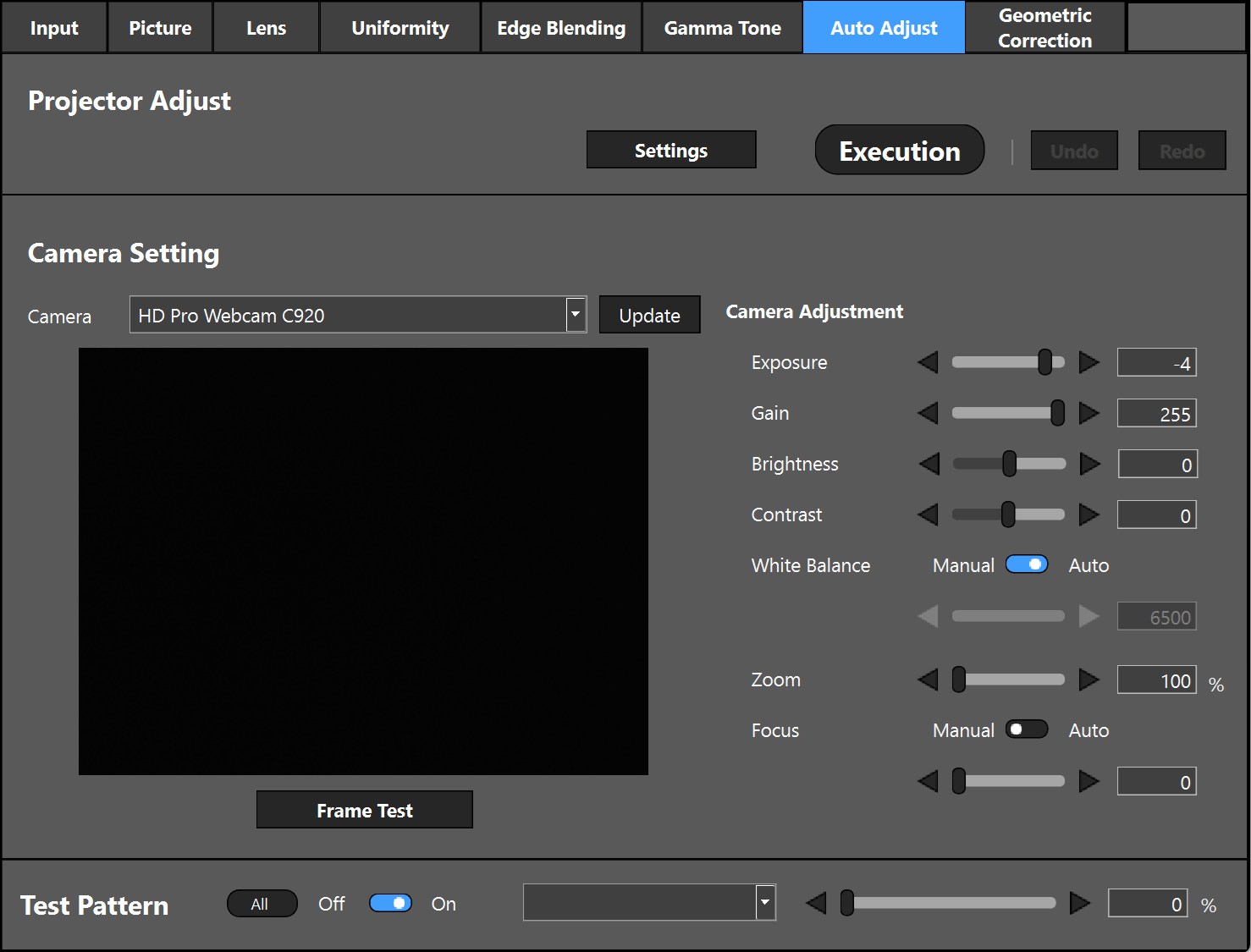Screen dimensions: 1251x952
Task: Click the Brightness slider handle
Action: [1009, 464]
